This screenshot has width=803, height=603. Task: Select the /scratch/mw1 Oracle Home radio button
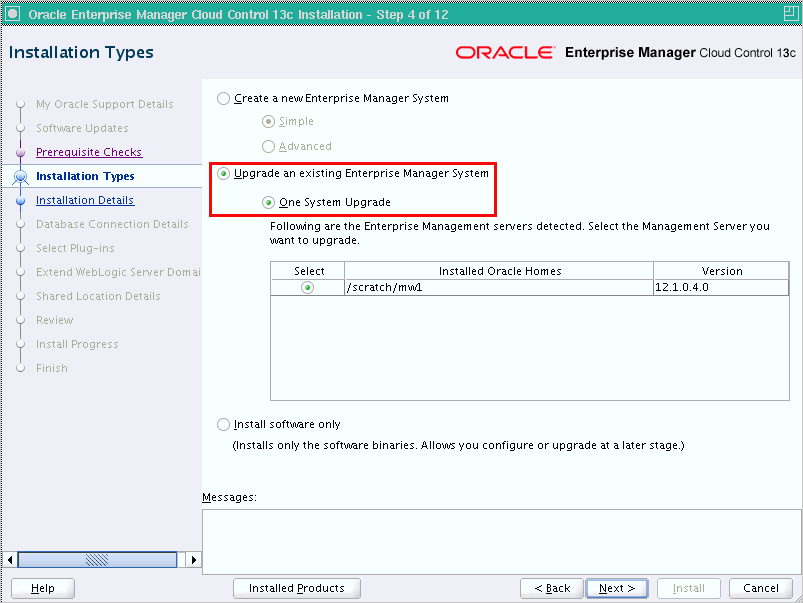tap(308, 289)
